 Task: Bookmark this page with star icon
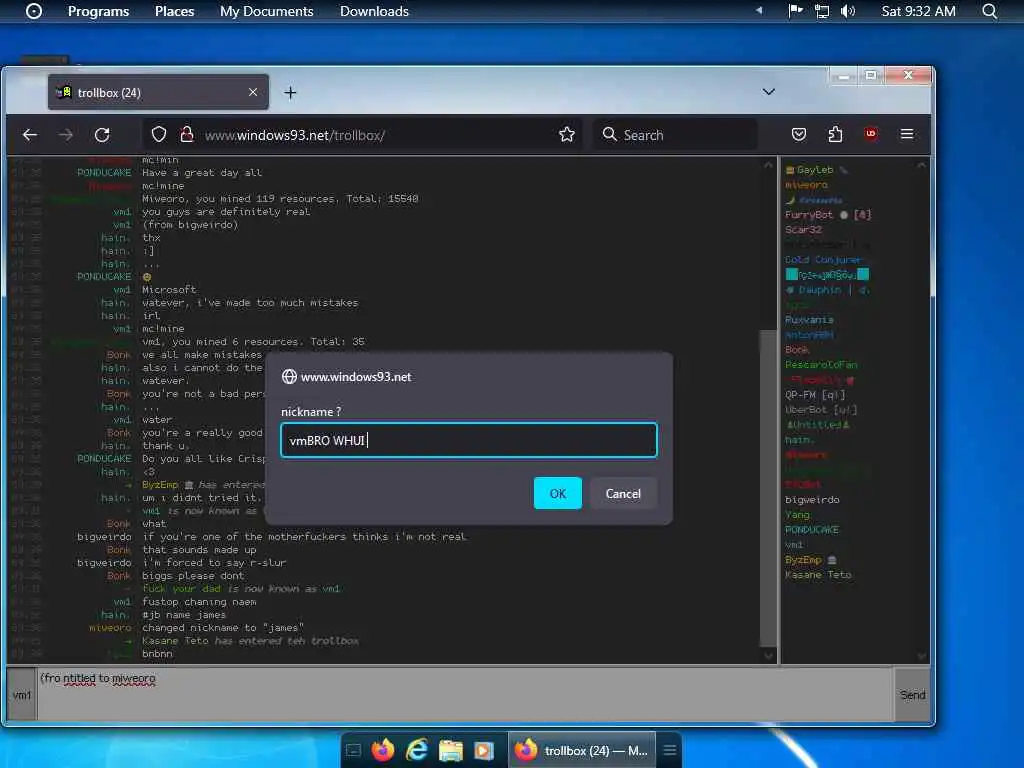(x=567, y=135)
